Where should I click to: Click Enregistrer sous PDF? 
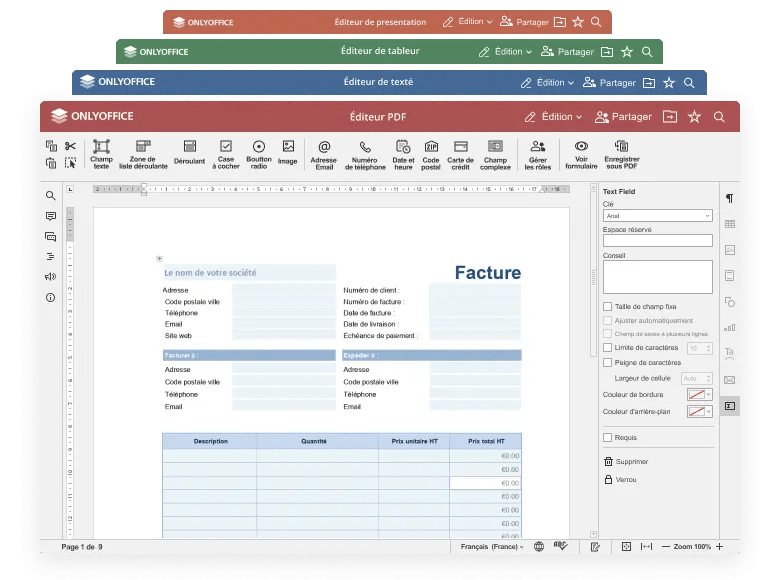(x=622, y=154)
